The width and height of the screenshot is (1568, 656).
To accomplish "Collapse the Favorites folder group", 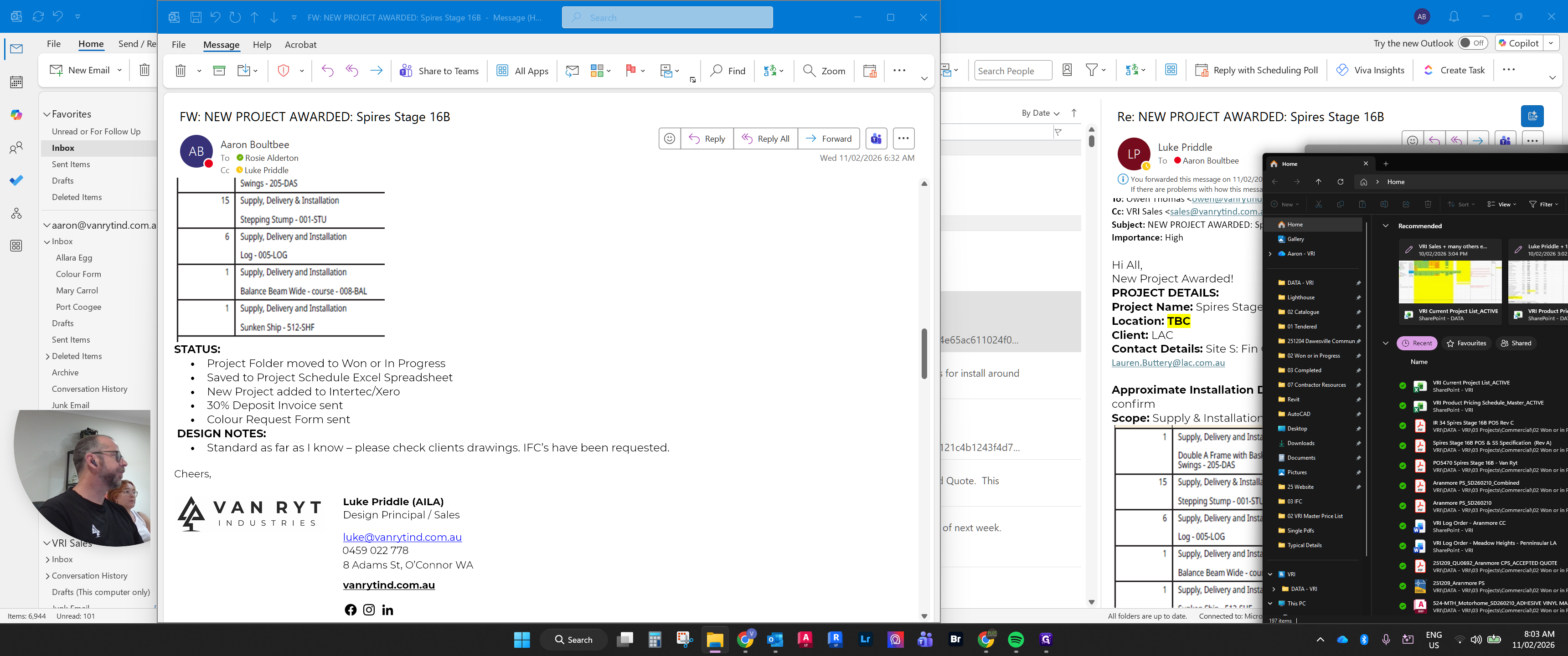I will tap(47, 114).
